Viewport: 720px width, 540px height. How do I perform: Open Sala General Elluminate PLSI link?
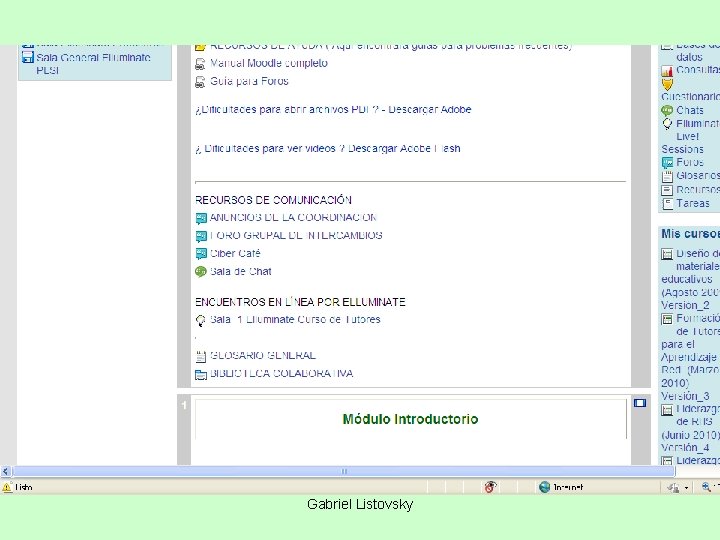pos(93,64)
